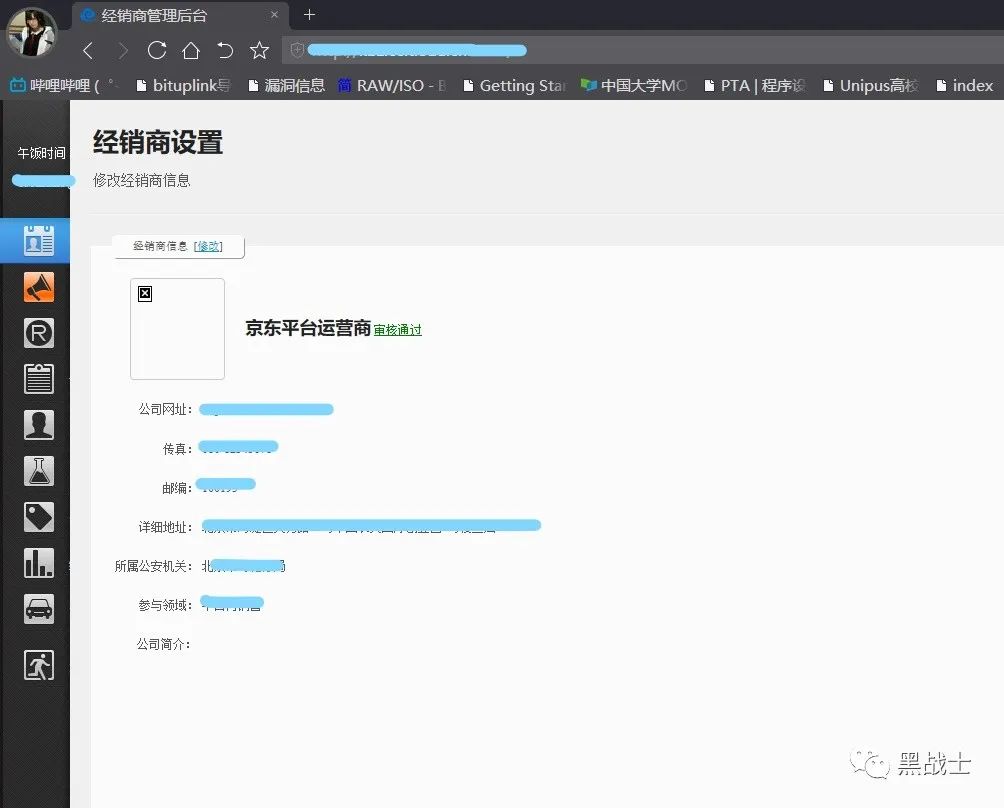Viewport: 1004px width, 808px height.
Task: Click the 修改经销商信息 subtitle
Action: [142, 181]
